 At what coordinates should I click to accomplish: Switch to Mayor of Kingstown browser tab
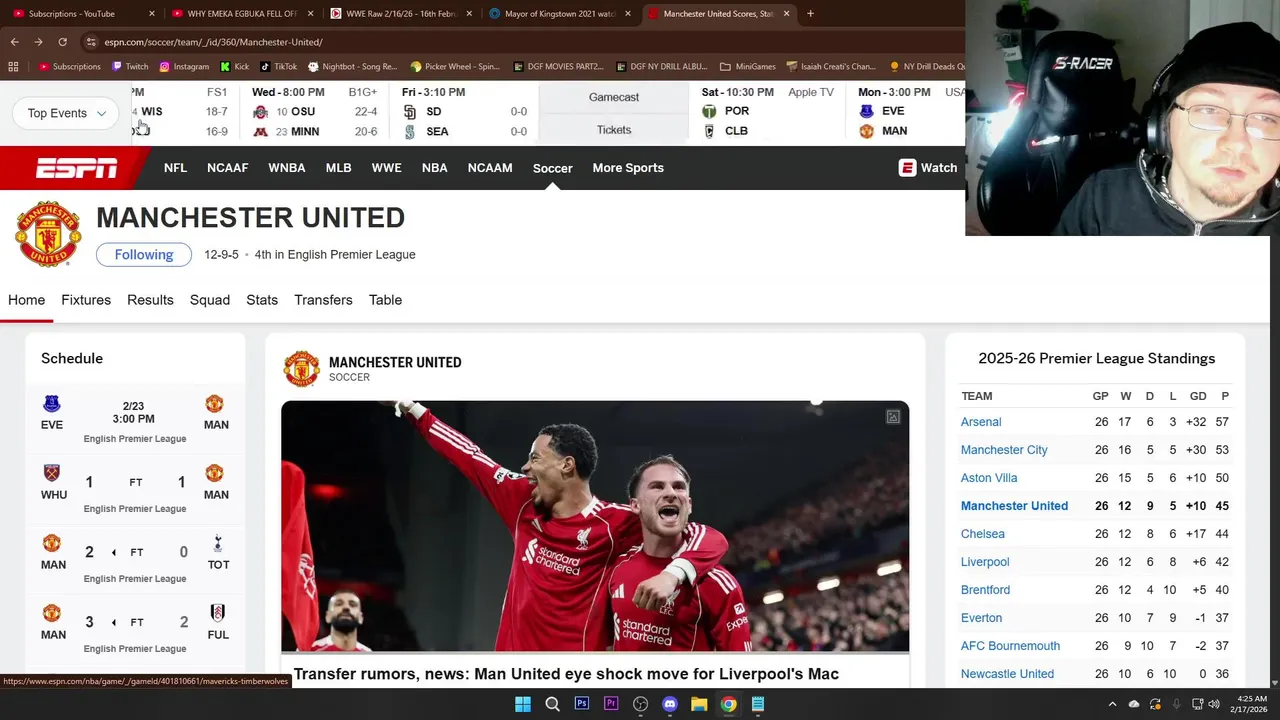point(560,14)
